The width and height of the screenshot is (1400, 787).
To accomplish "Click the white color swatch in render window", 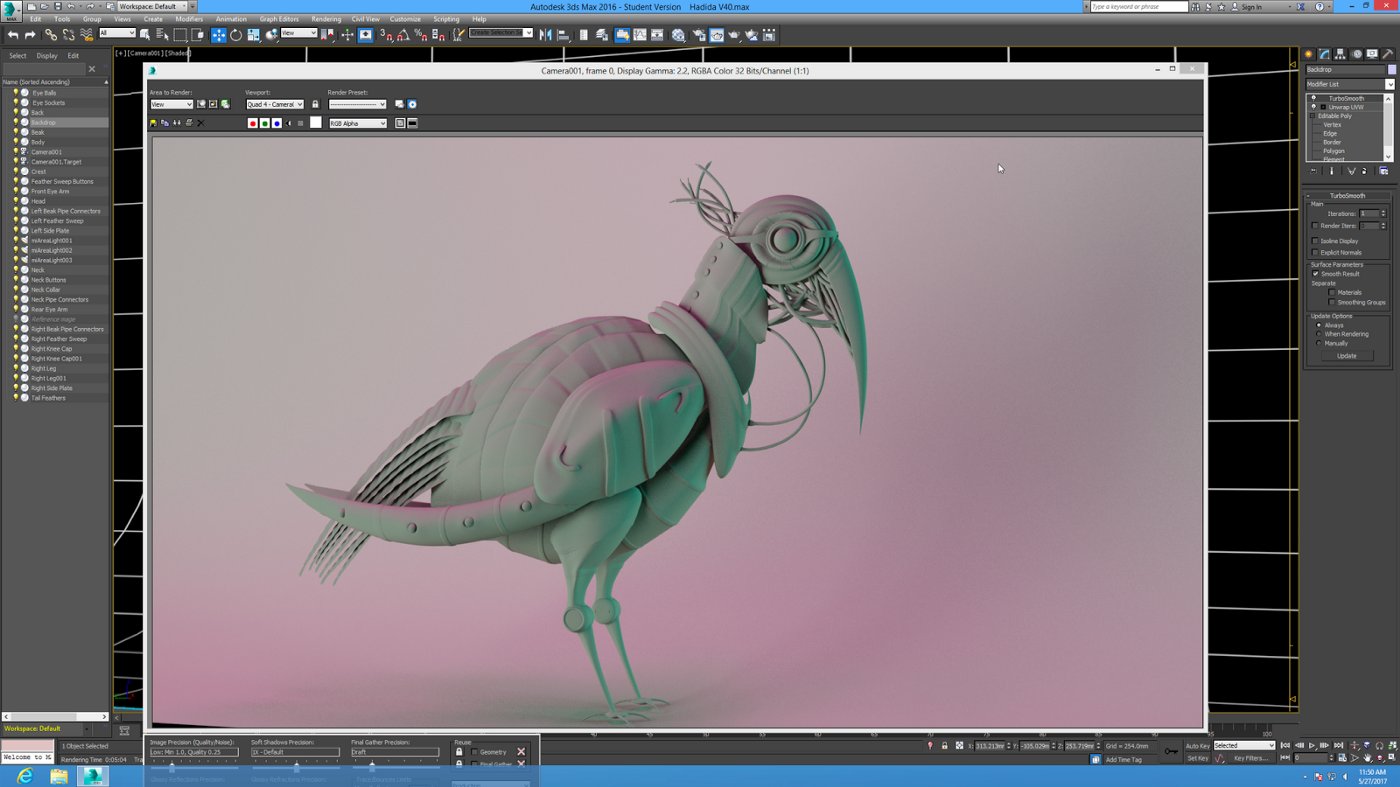I will point(316,122).
